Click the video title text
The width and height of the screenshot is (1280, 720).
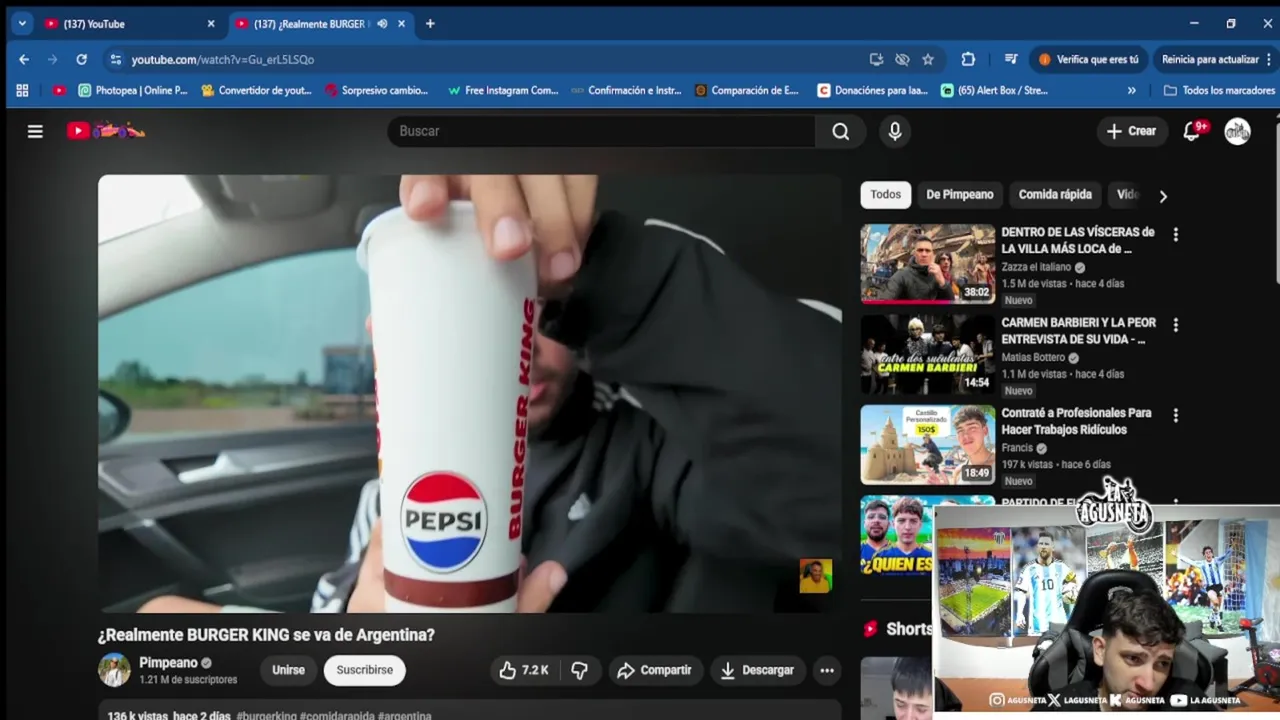click(266, 635)
